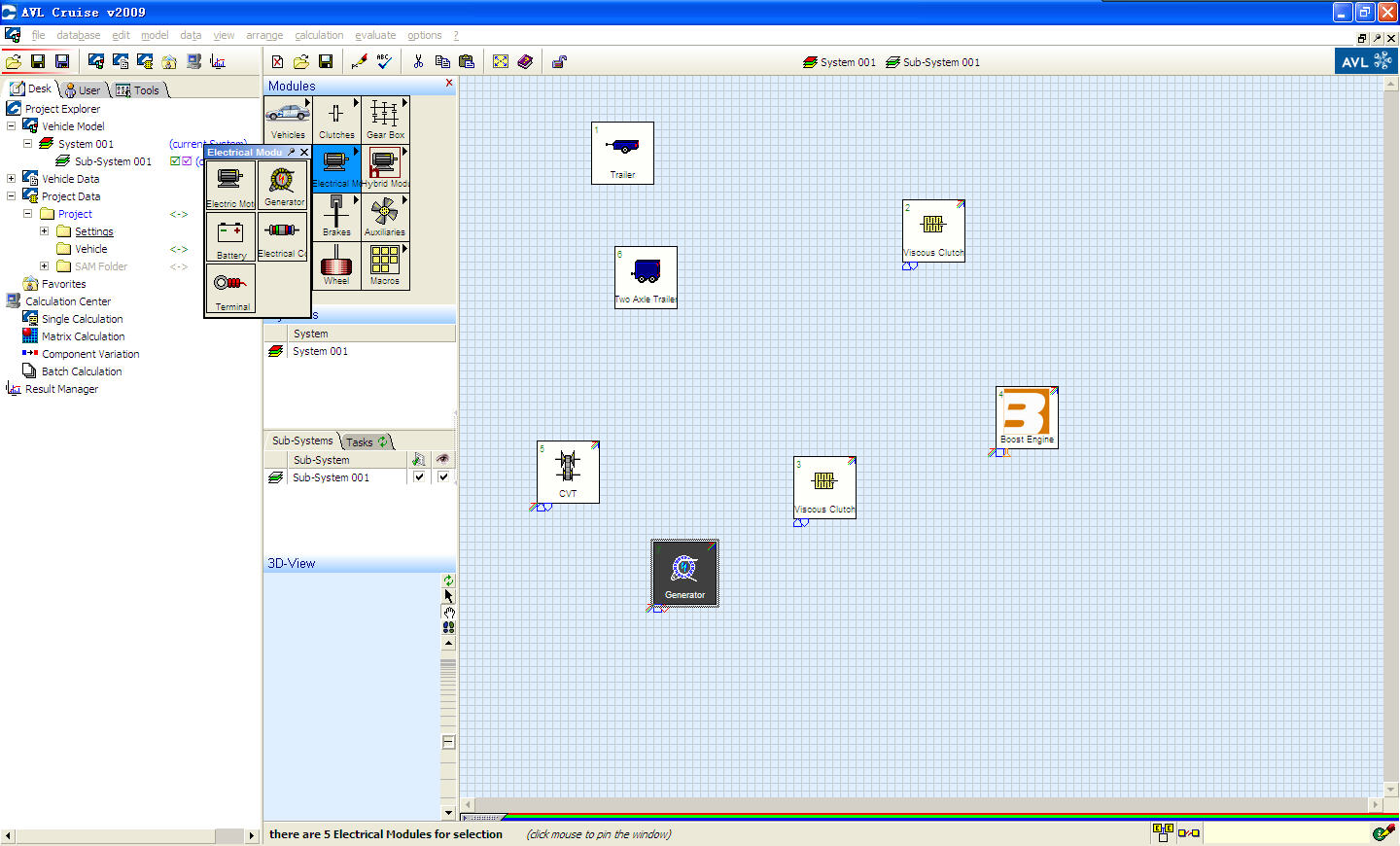Image resolution: width=1400 pixels, height=846 pixels.
Task: Select the Boost Engine block on canvas
Action: pos(1027,417)
